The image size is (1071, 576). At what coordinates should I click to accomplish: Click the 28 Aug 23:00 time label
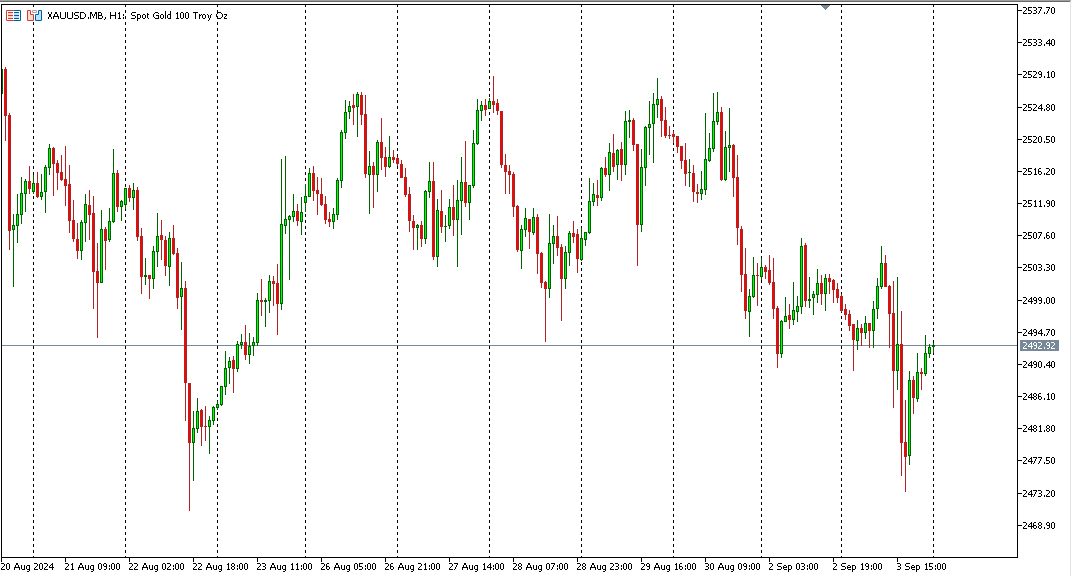(604, 566)
